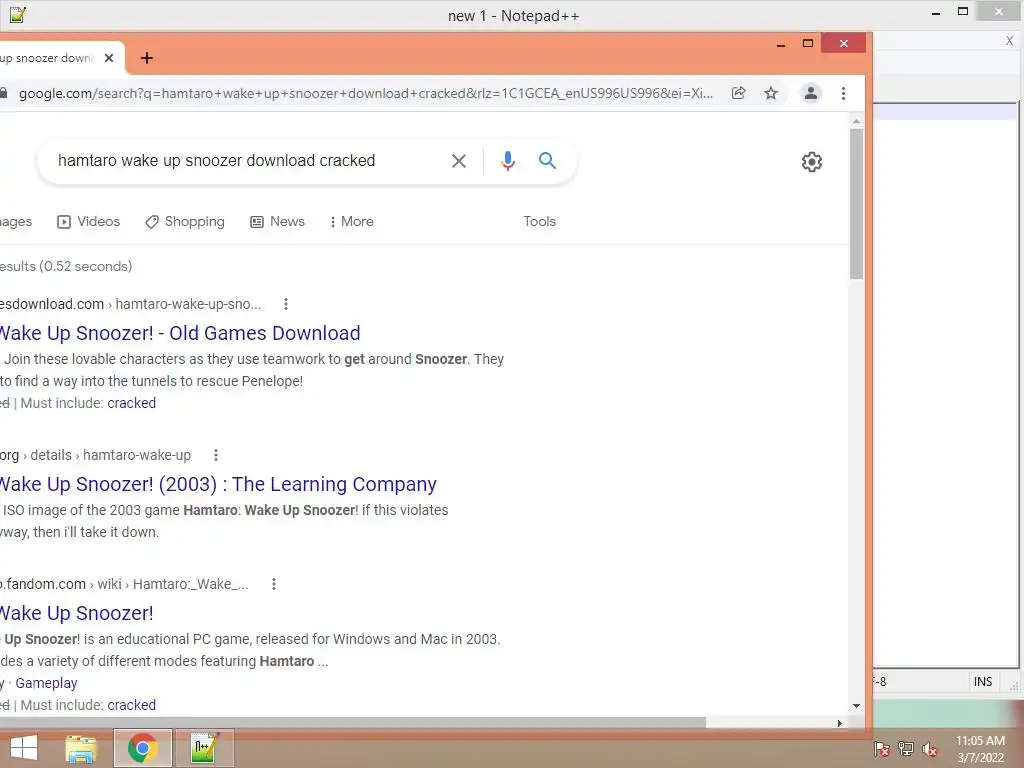
Task: Open the Windows Start button
Action: 24,748
